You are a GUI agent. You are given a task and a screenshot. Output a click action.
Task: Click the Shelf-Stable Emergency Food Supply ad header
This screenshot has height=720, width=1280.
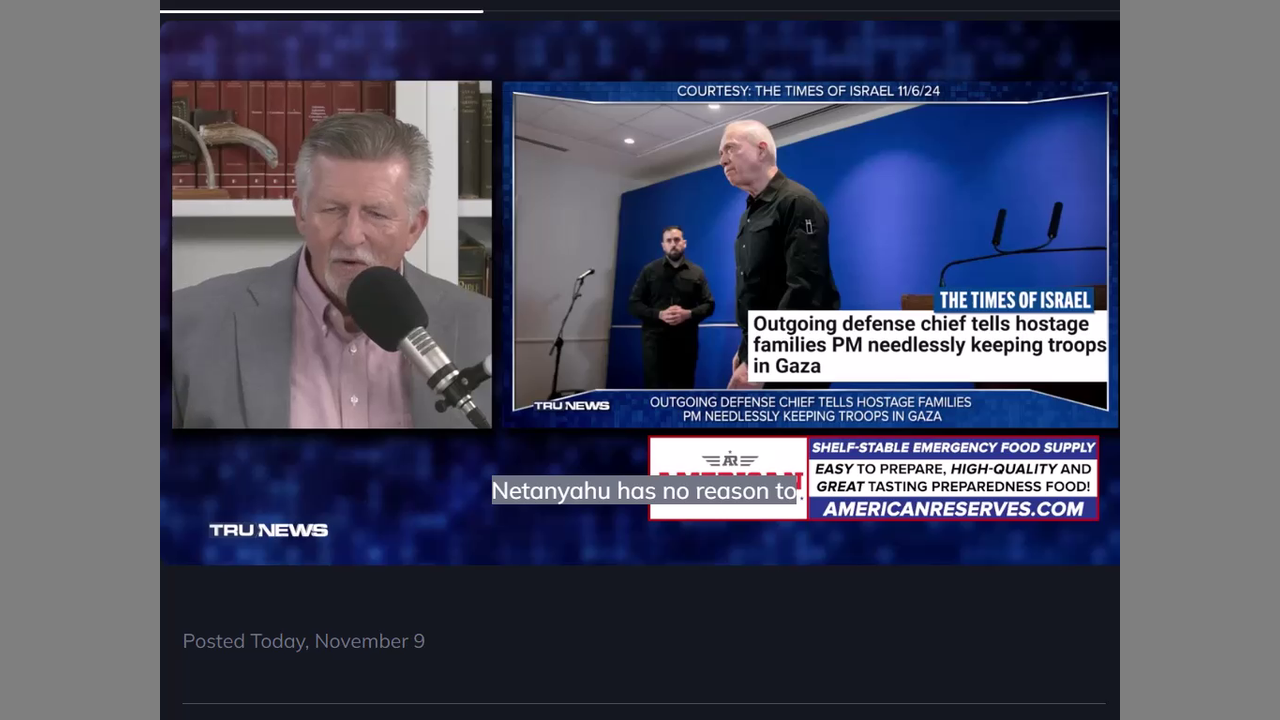952,448
